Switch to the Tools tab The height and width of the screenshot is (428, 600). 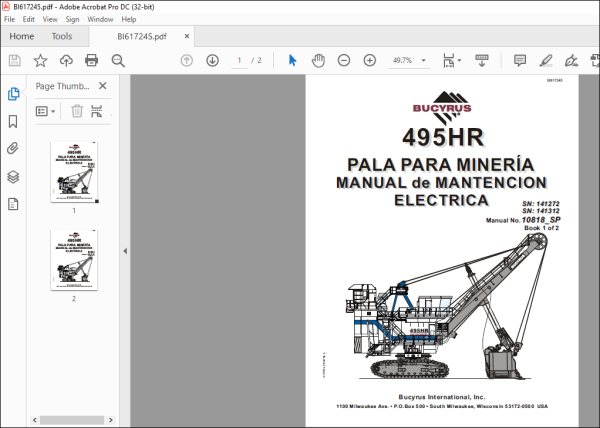pos(62,36)
